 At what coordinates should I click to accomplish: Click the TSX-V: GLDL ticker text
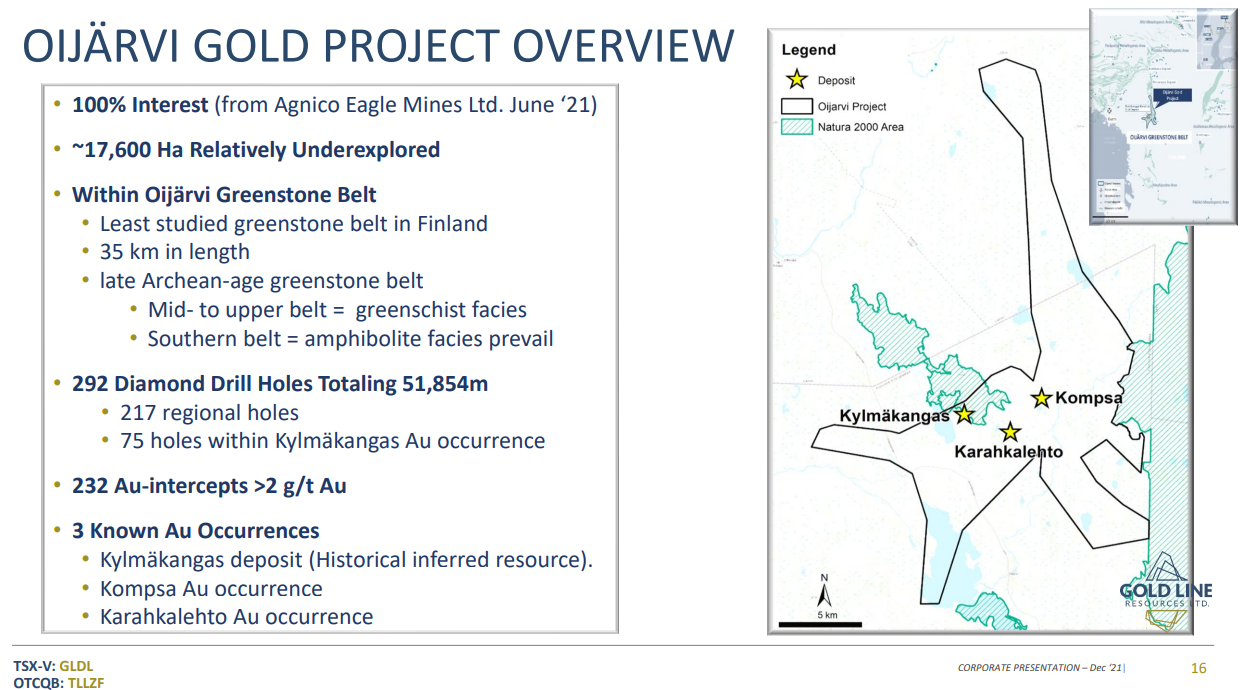pyautogui.click(x=54, y=666)
